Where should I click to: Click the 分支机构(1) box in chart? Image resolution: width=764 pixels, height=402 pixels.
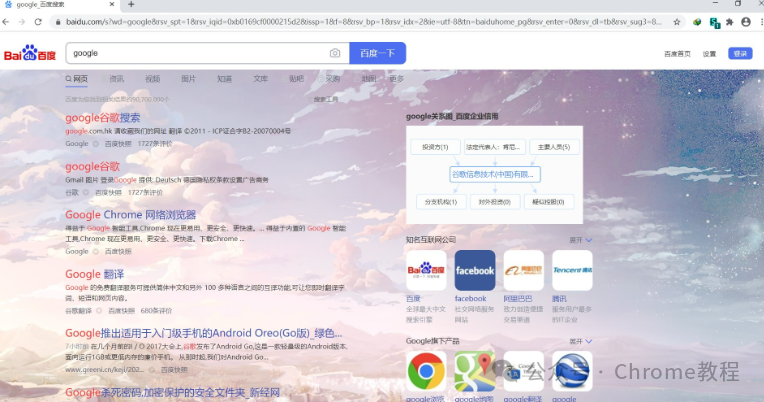tap(441, 202)
